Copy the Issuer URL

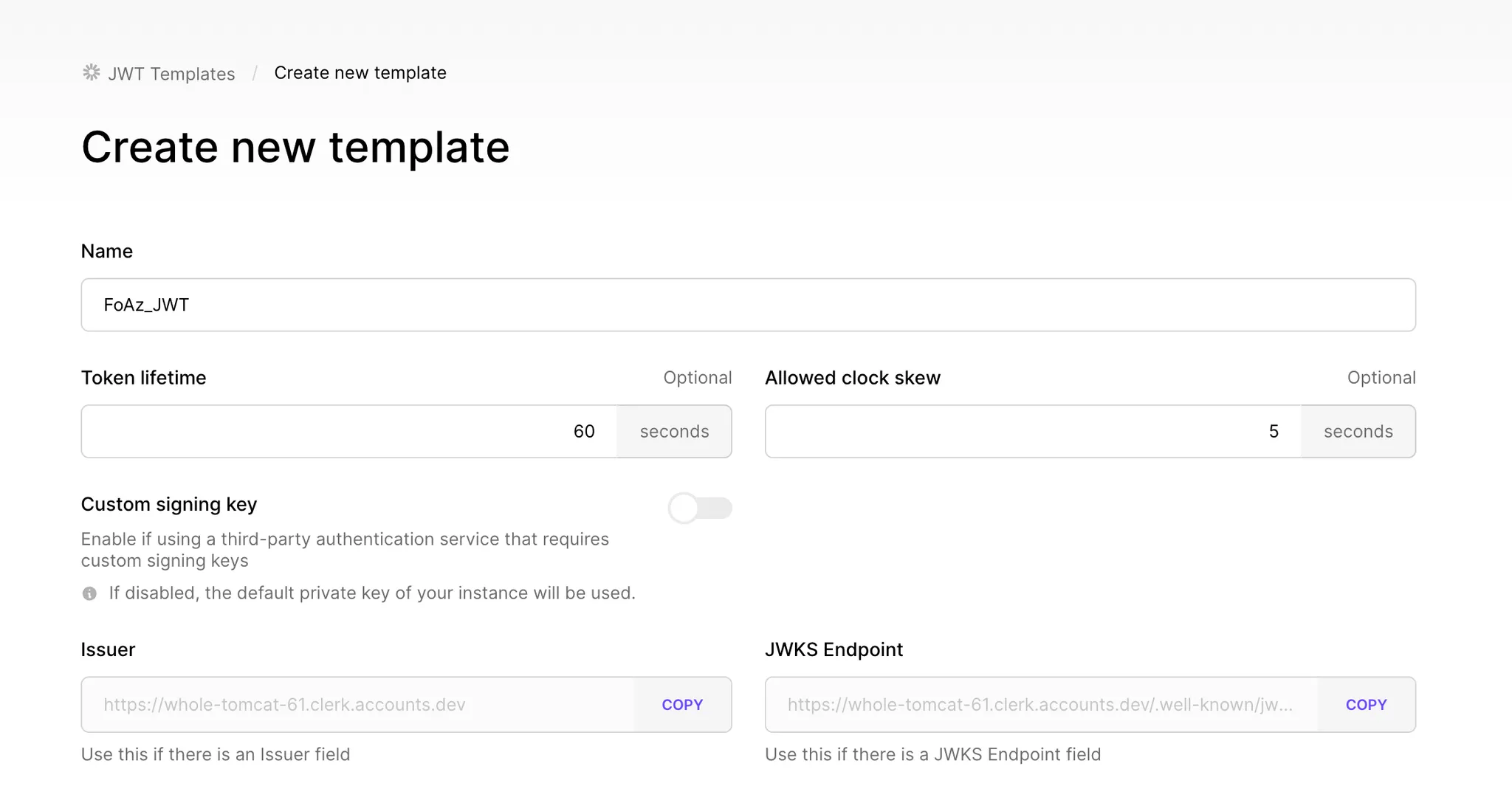681,705
